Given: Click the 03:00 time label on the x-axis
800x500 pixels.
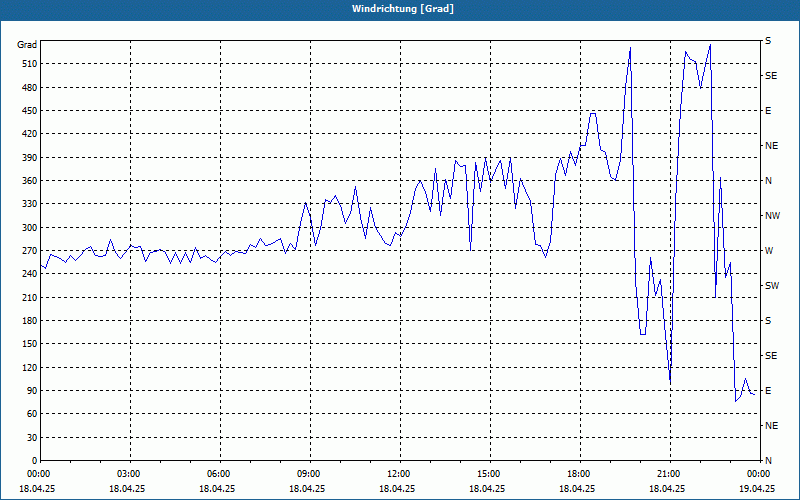Looking at the screenshot, I should click(131, 473).
